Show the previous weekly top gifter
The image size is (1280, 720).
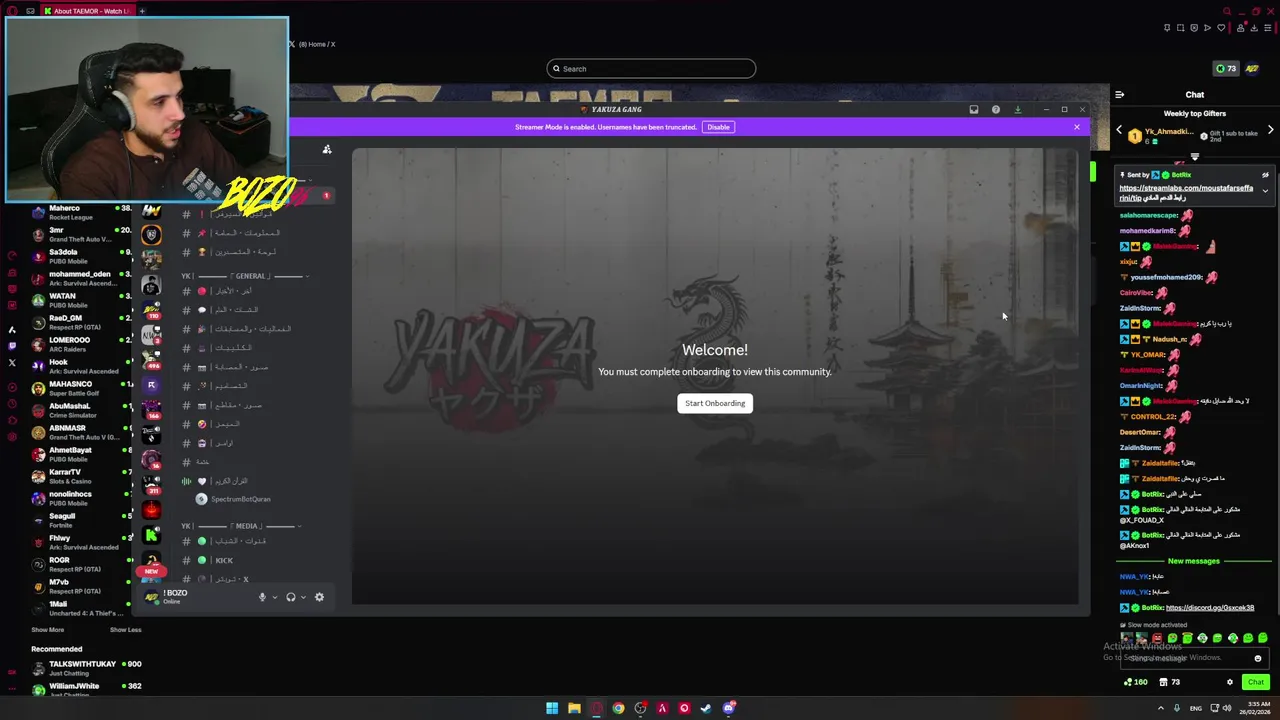pos(1119,130)
